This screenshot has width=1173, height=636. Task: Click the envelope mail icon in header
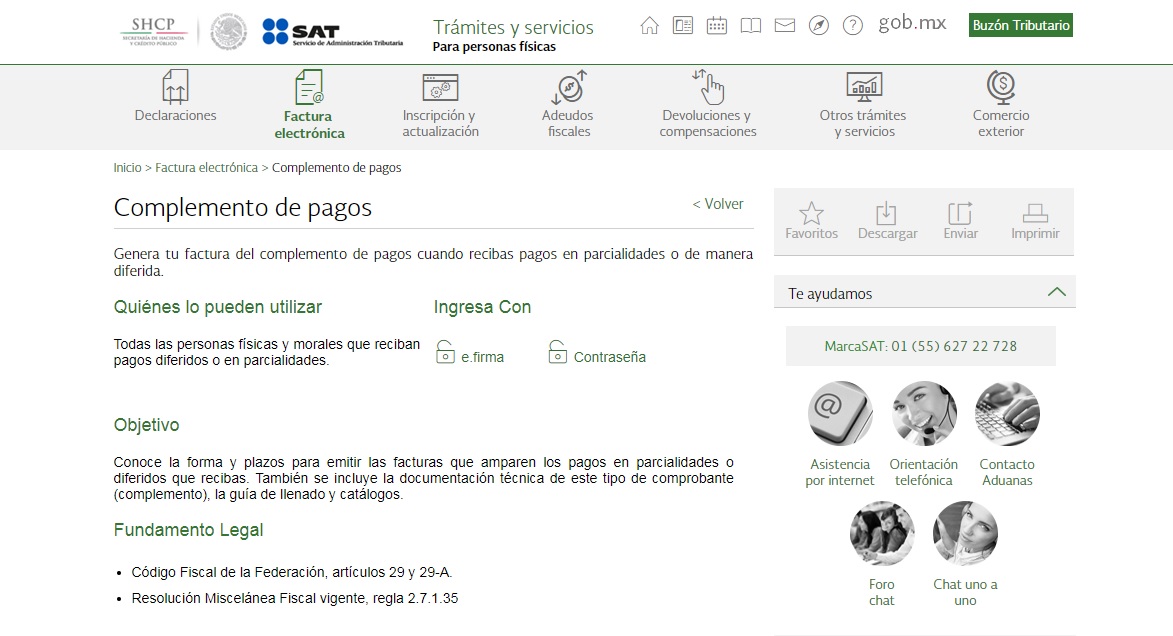coord(785,26)
